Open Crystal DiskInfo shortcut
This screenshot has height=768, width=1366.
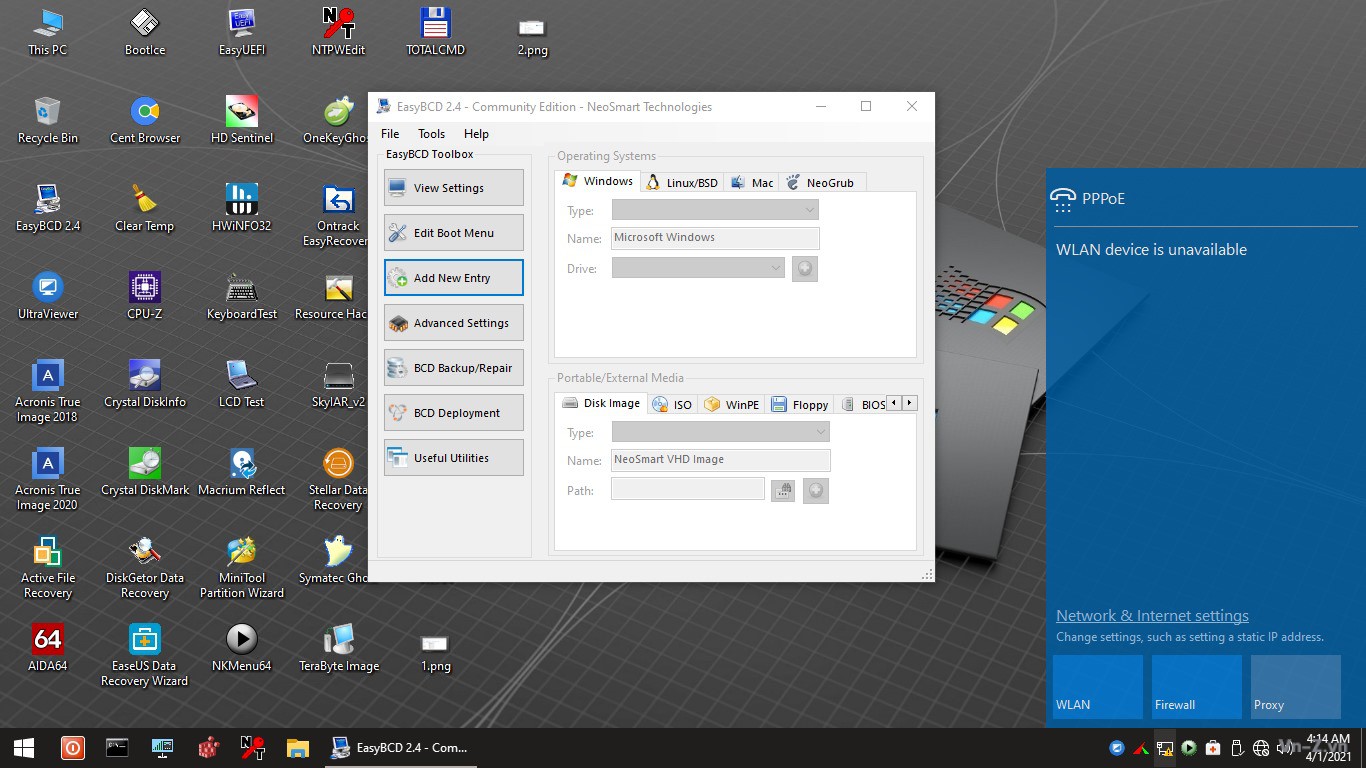click(145, 384)
